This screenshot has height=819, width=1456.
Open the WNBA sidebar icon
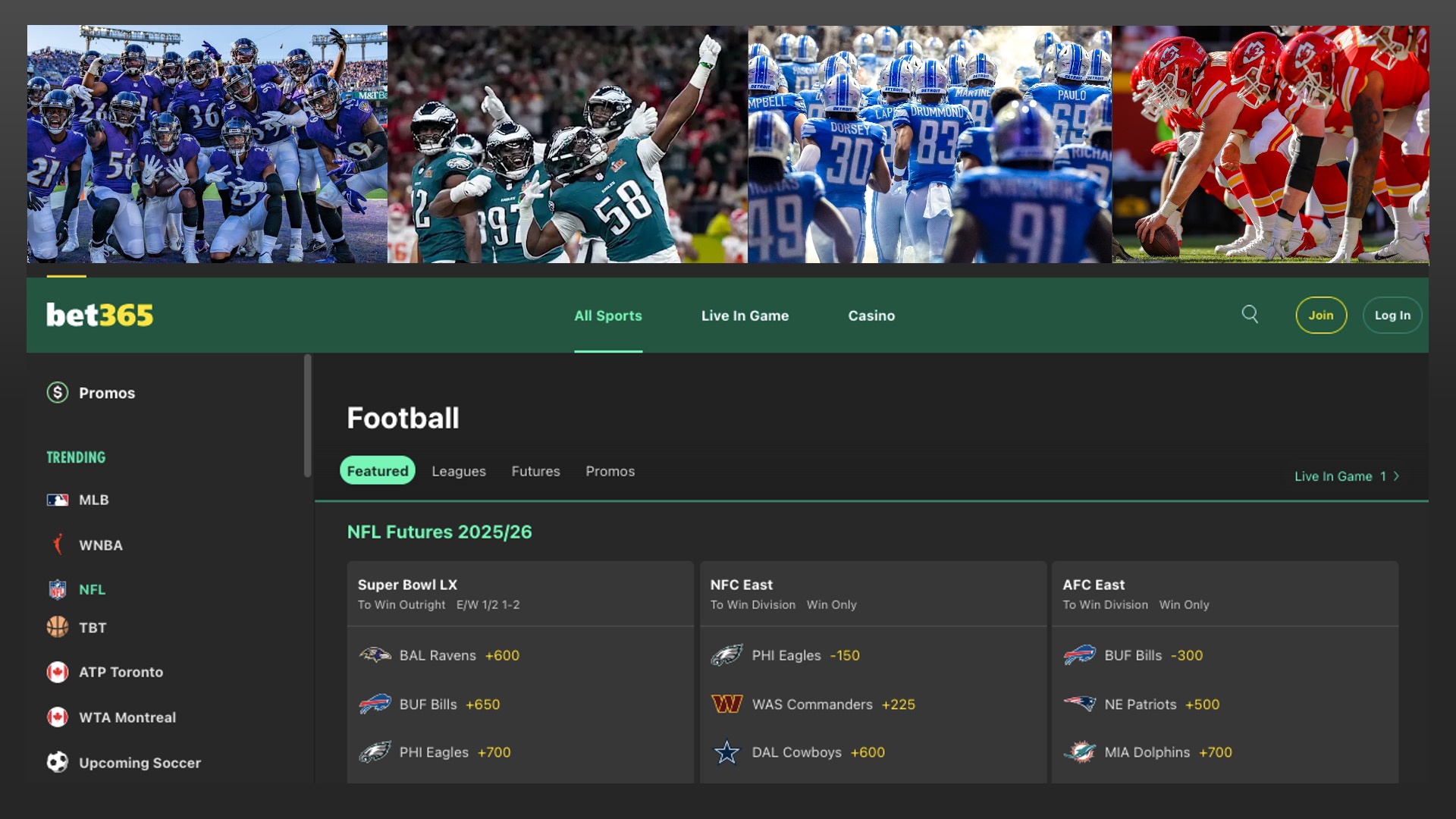click(58, 545)
